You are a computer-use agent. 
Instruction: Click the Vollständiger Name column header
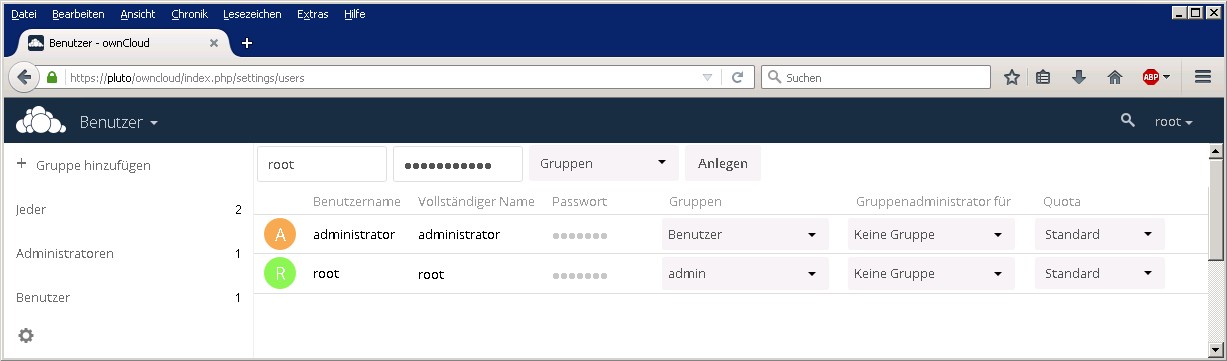coord(476,202)
